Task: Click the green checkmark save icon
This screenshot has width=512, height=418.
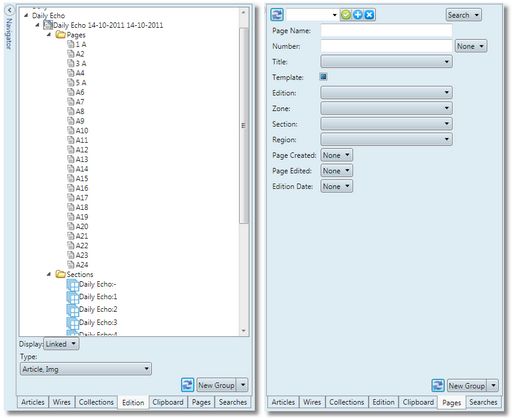Action: [346, 15]
